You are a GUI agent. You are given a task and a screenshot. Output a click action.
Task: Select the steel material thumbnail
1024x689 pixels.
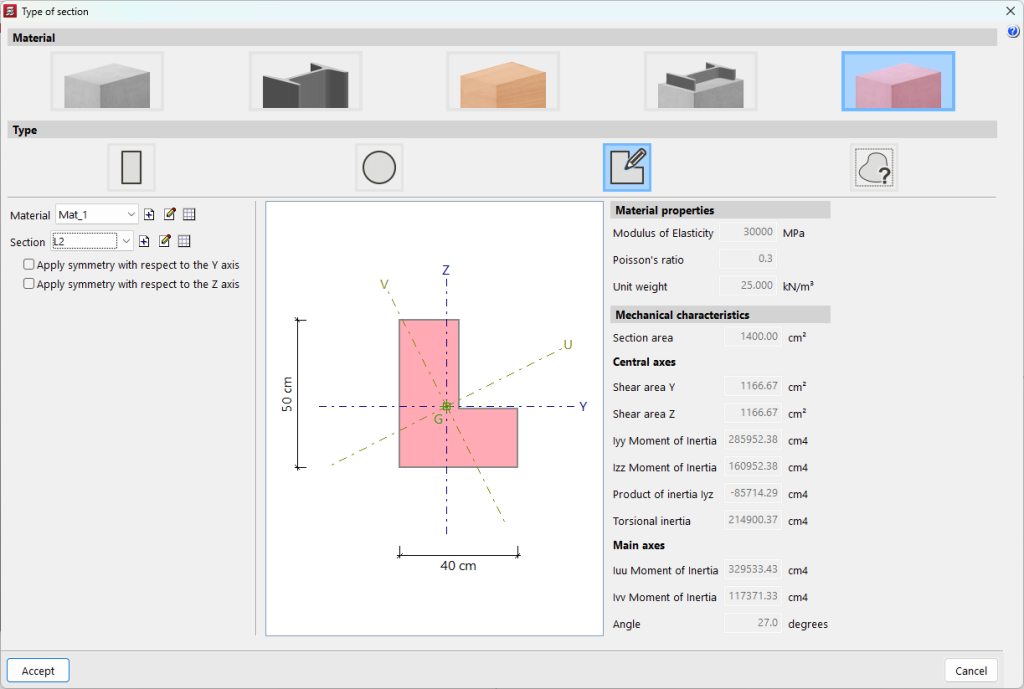tap(306, 80)
